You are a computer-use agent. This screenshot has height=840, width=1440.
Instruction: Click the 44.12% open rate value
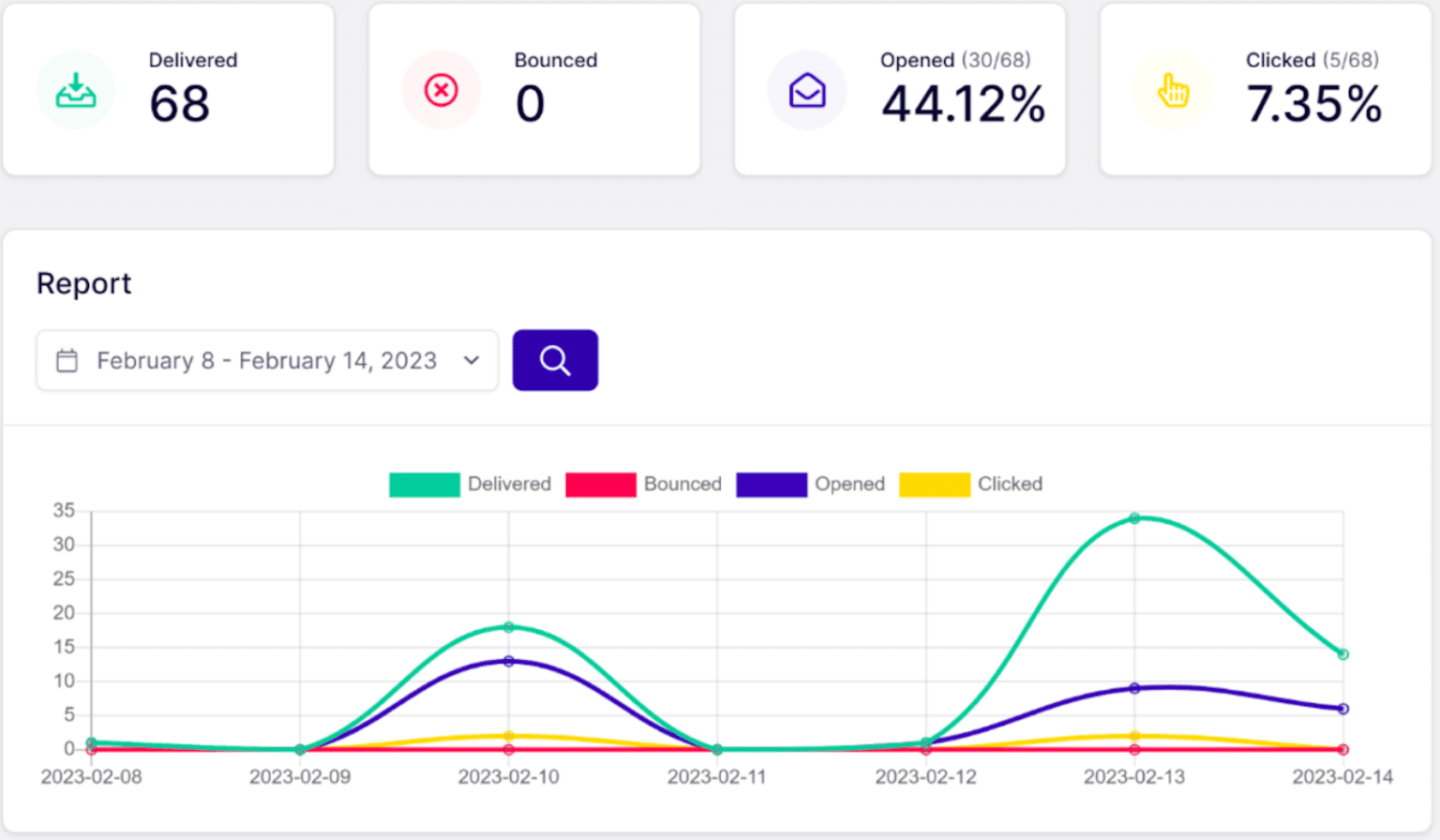point(962,105)
